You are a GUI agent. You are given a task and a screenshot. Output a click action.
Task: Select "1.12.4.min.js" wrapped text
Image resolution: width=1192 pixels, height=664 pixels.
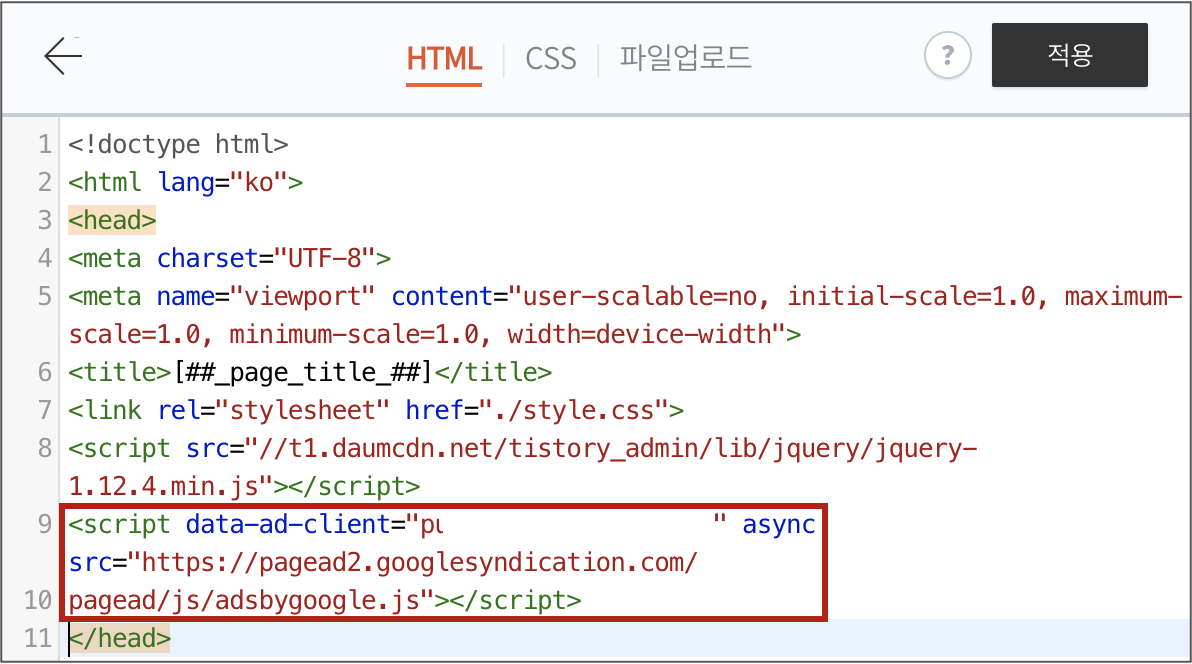coord(163,487)
